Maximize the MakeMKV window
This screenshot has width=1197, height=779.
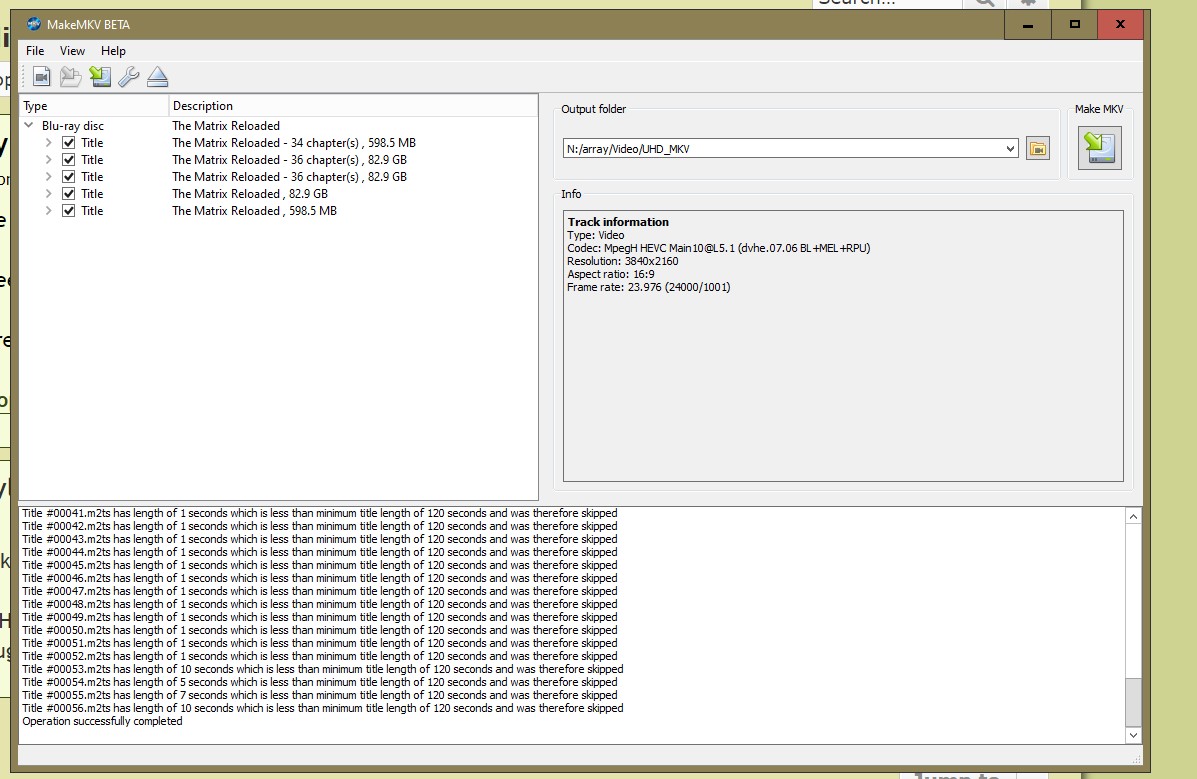(x=1074, y=24)
